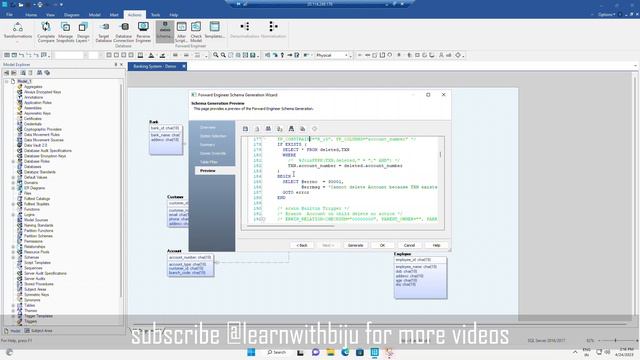Click the find/binoculars icon in preview toolbar

(x=291, y=129)
